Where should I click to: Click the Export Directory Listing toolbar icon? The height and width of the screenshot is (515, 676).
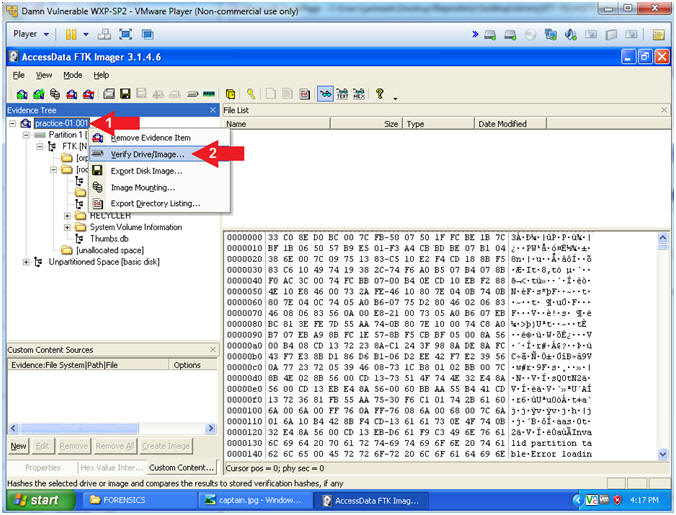pos(304,94)
